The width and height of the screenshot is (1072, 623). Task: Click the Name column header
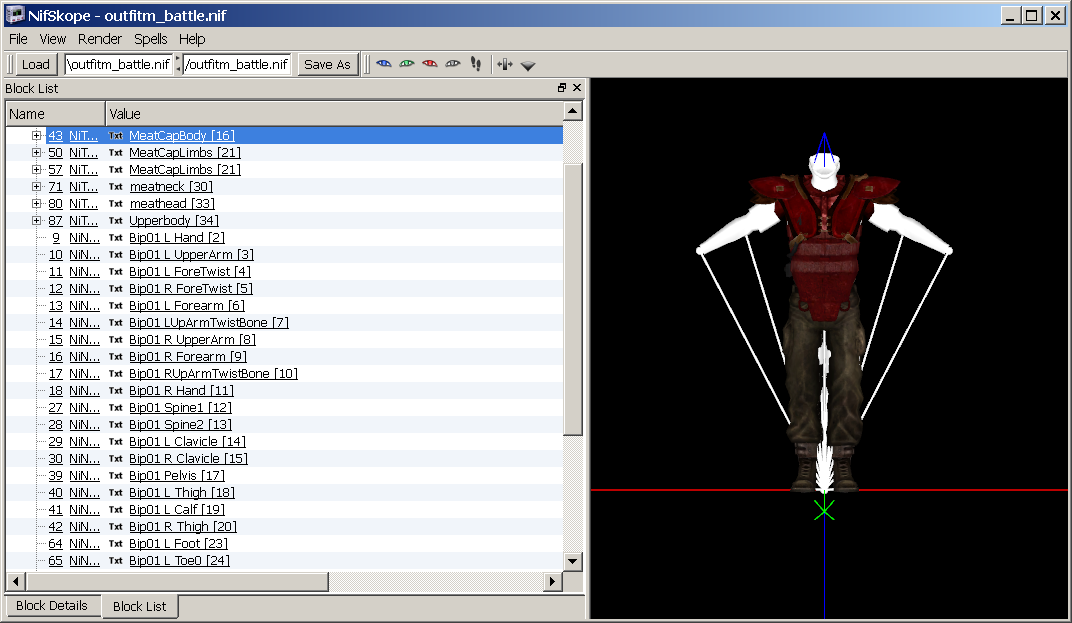click(55, 114)
